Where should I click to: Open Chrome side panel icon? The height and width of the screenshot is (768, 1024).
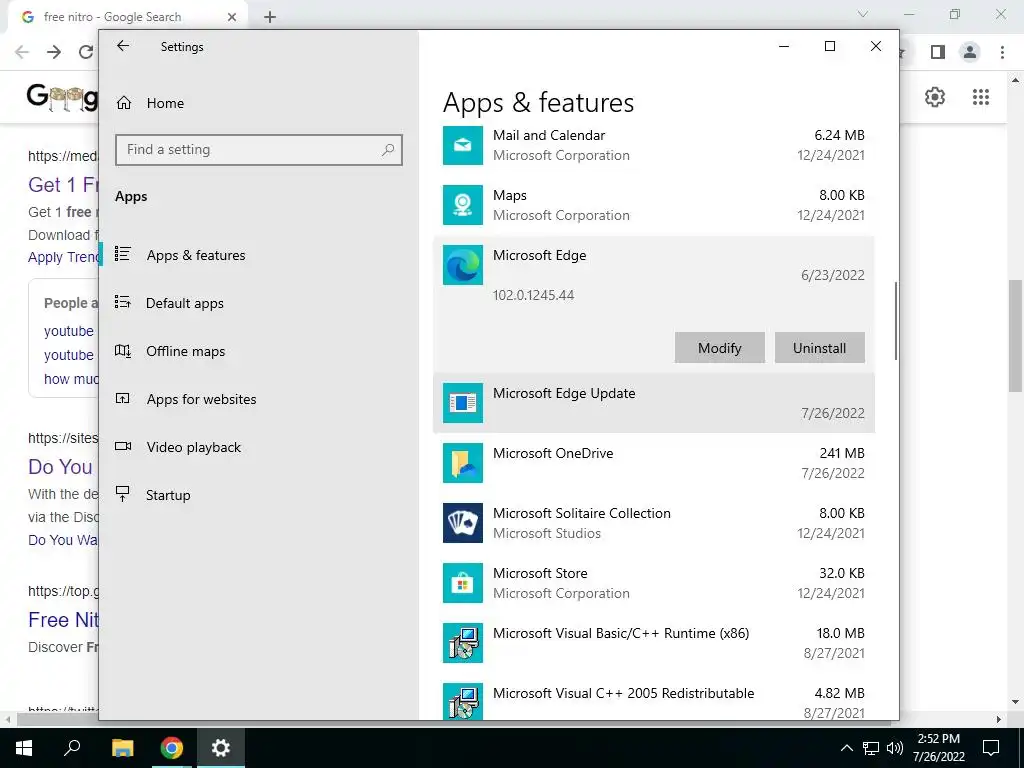click(938, 52)
